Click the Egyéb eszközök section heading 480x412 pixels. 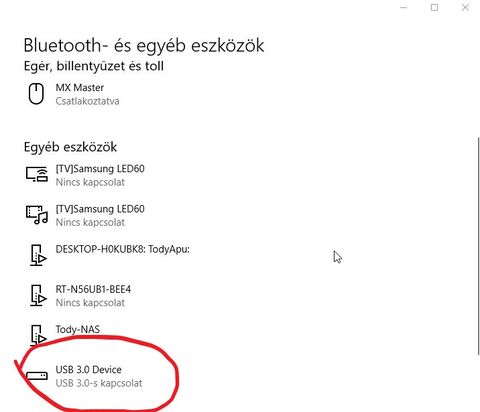(70, 147)
